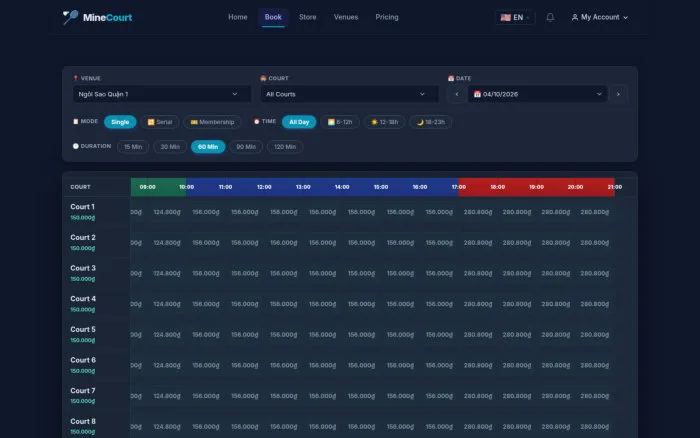Image resolution: width=700 pixels, height=438 pixels.
Task: Click the red 18:00 timeline header
Action: (x=497, y=187)
